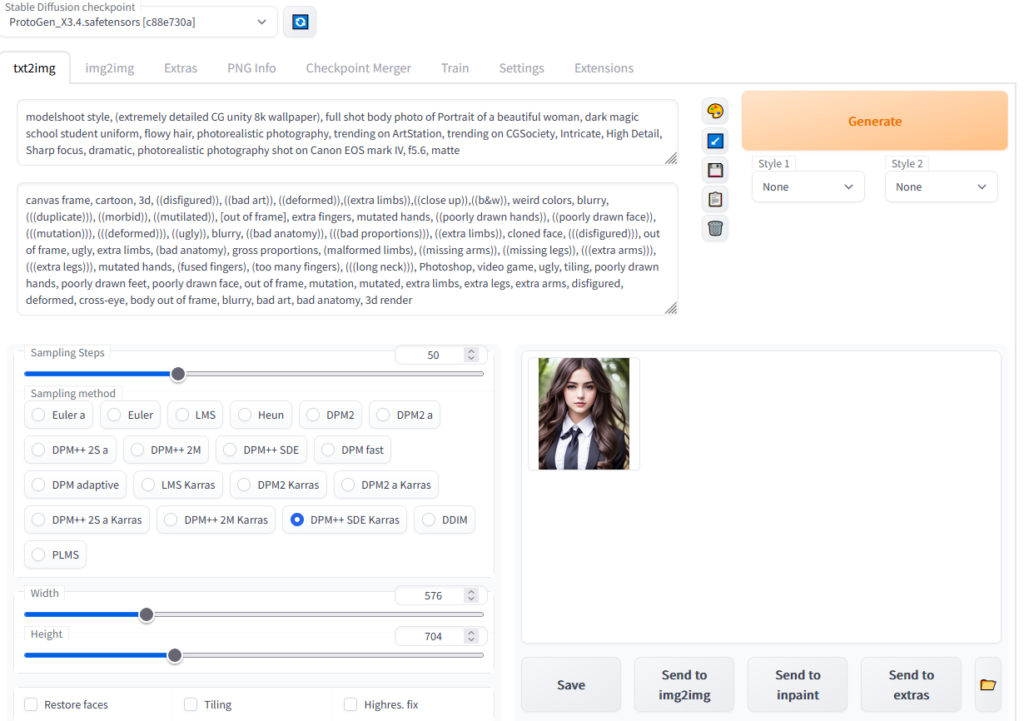Click the artist palette icon near Generate
This screenshot has width=1024, height=721.
[x=715, y=110]
